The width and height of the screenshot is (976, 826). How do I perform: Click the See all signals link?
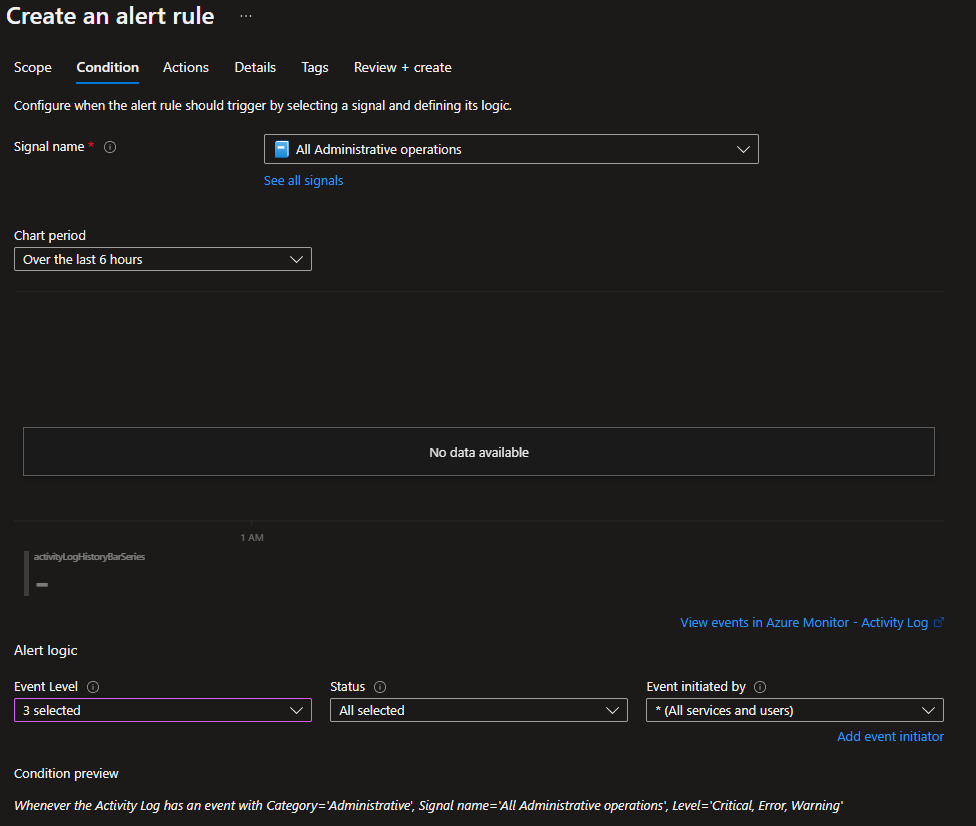click(x=303, y=181)
